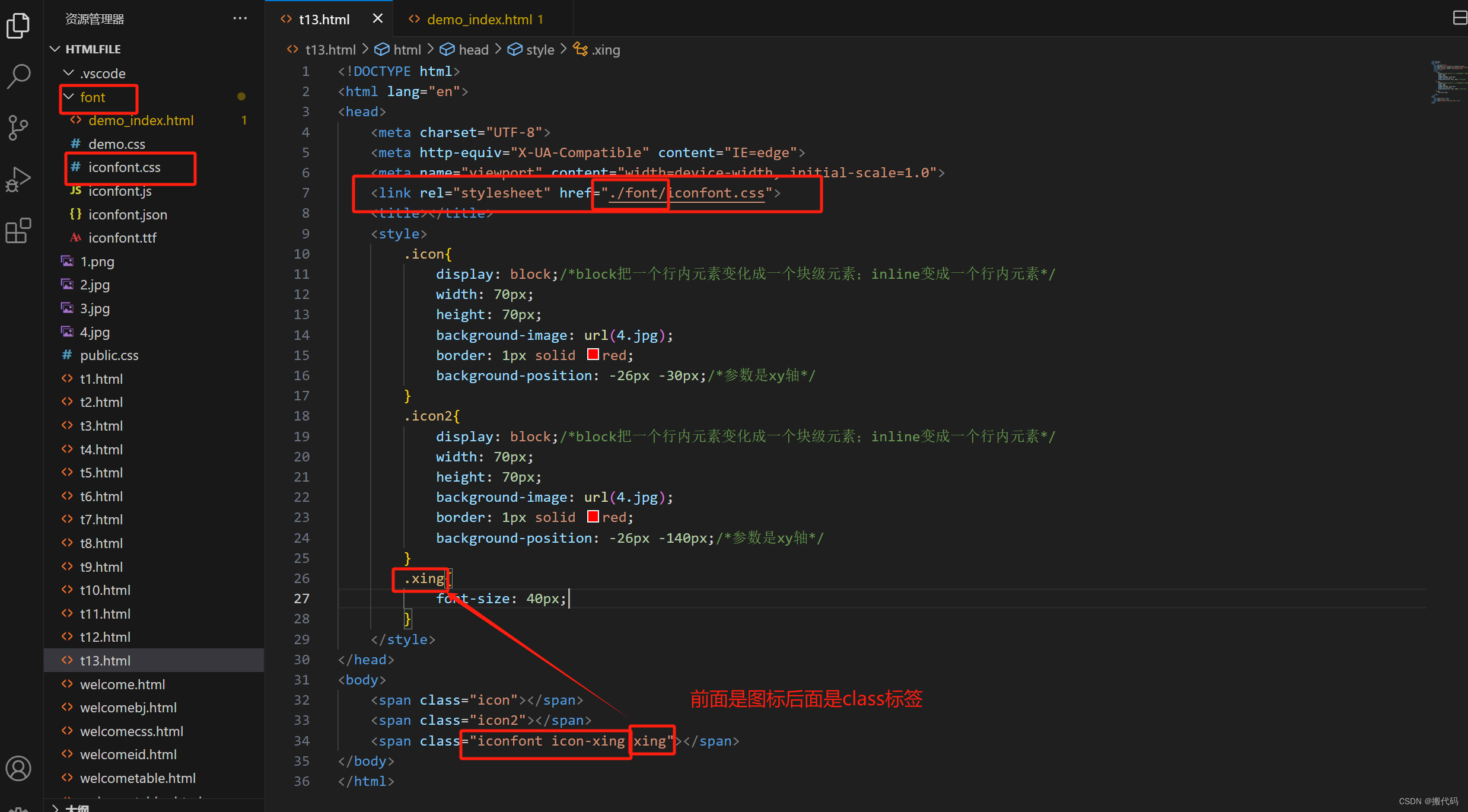Open welcomeid.html in explorer
Screen dimensions: 1468x812
coord(154,754)
